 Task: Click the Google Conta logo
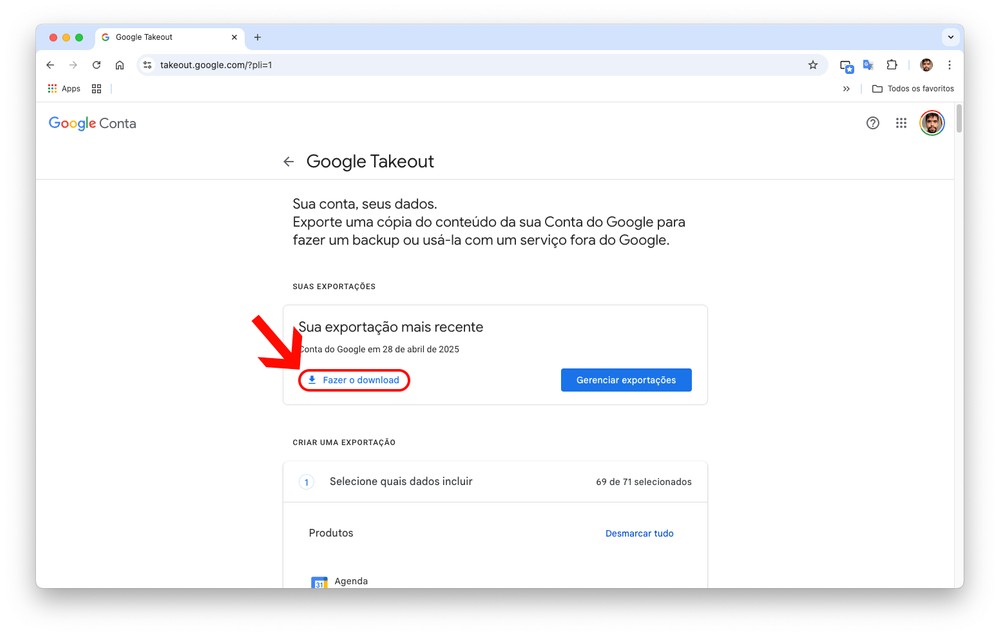[x=92, y=123]
